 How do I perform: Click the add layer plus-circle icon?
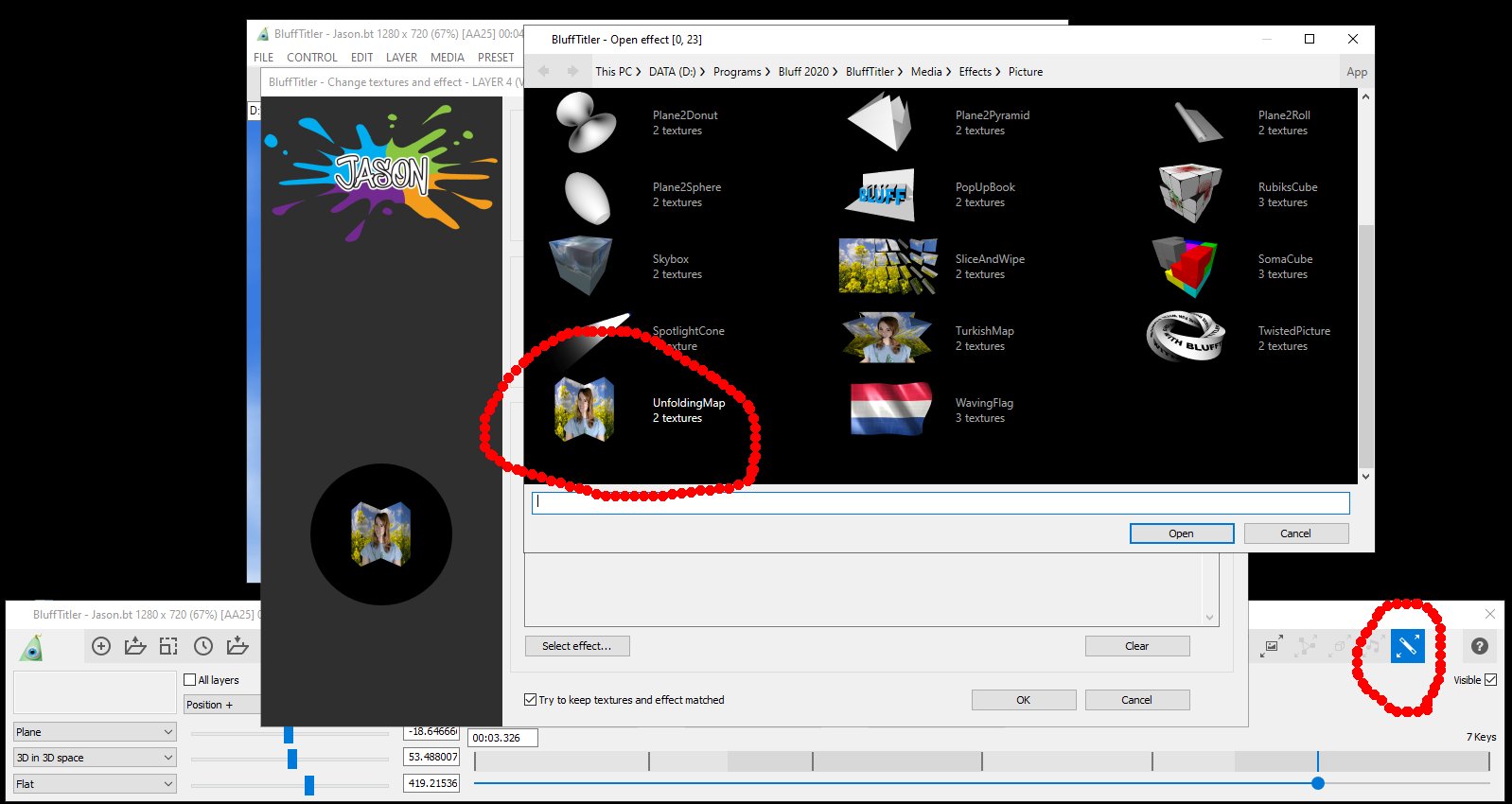click(x=101, y=646)
